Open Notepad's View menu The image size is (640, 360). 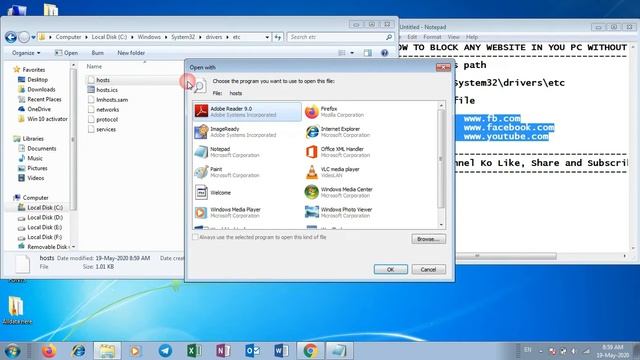453,37
